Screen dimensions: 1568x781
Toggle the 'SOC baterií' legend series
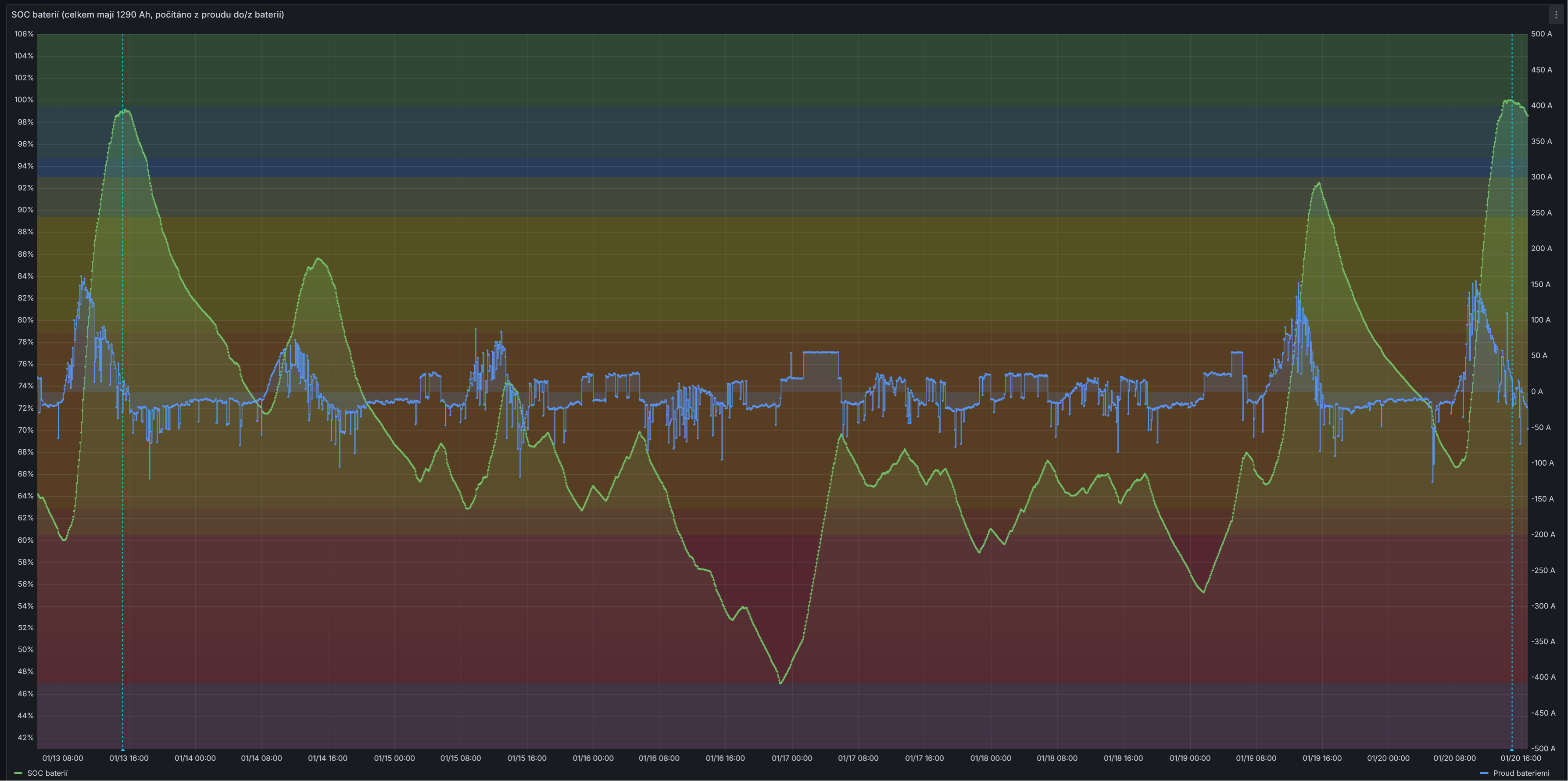(47, 773)
